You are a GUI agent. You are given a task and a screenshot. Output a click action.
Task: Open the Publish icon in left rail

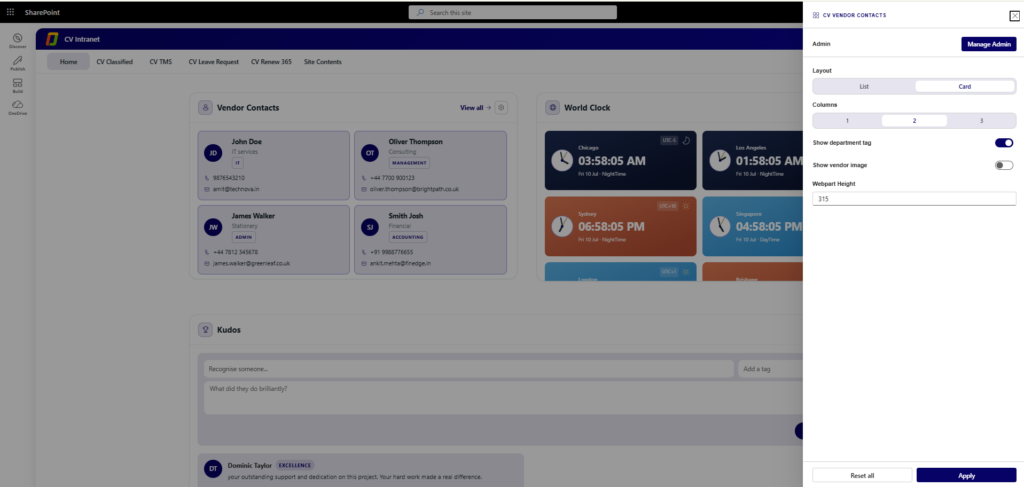(18, 60)
